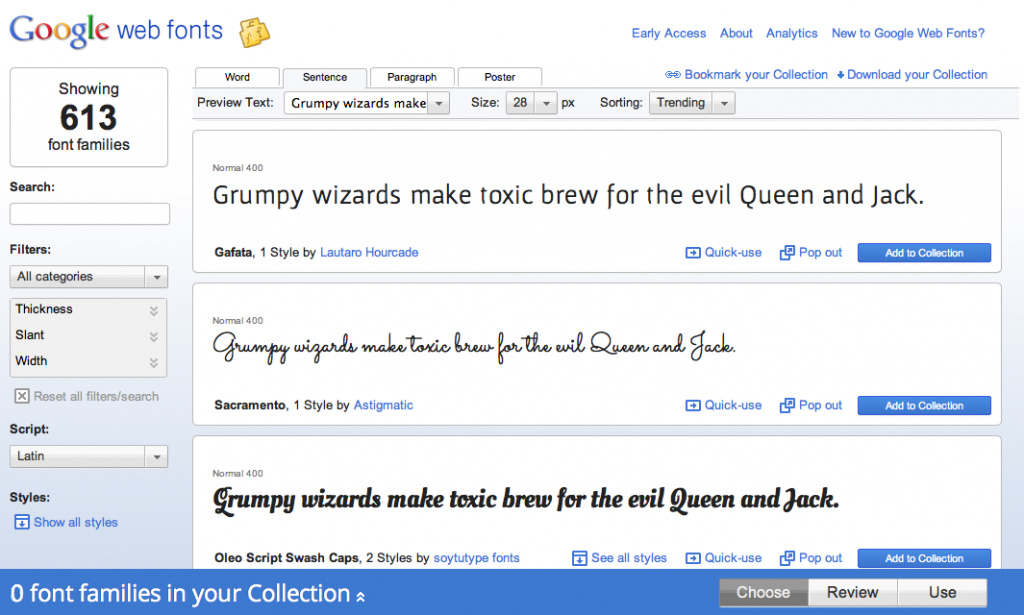
Task: Open the Early Access link
Action: [669, 33]
